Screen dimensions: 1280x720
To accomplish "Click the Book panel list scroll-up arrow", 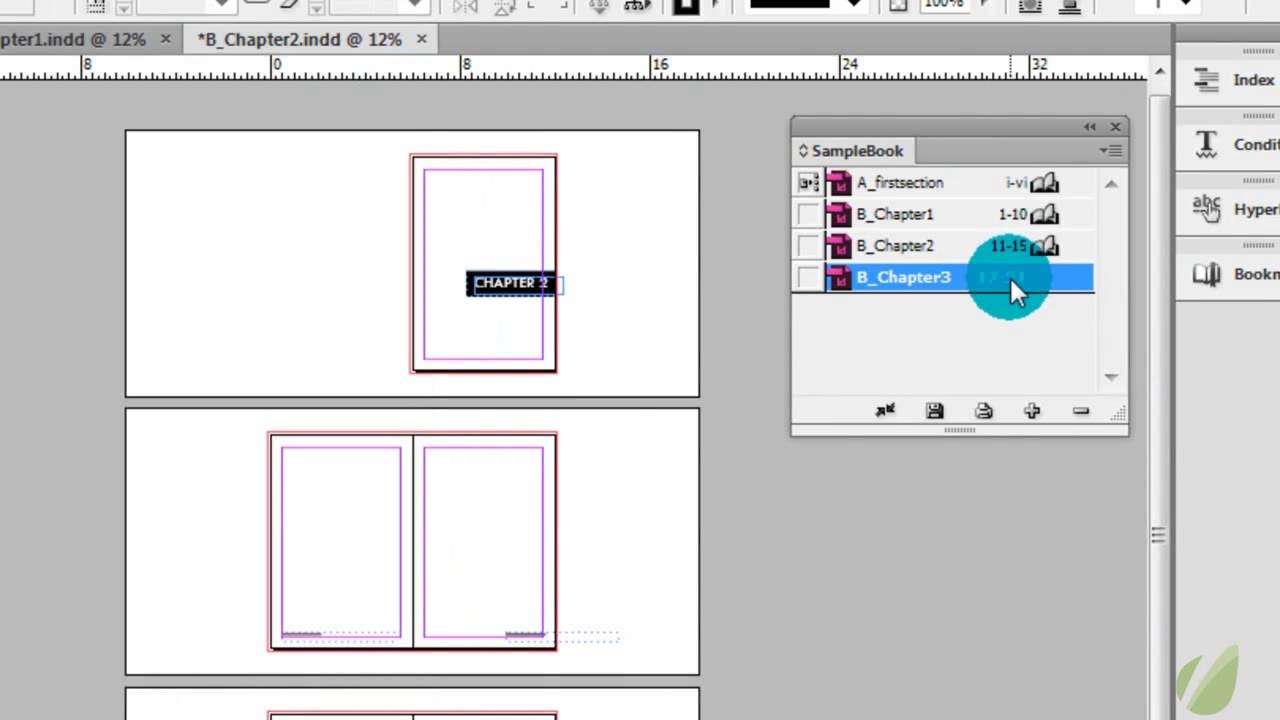I will click(x=1111, y=184).
